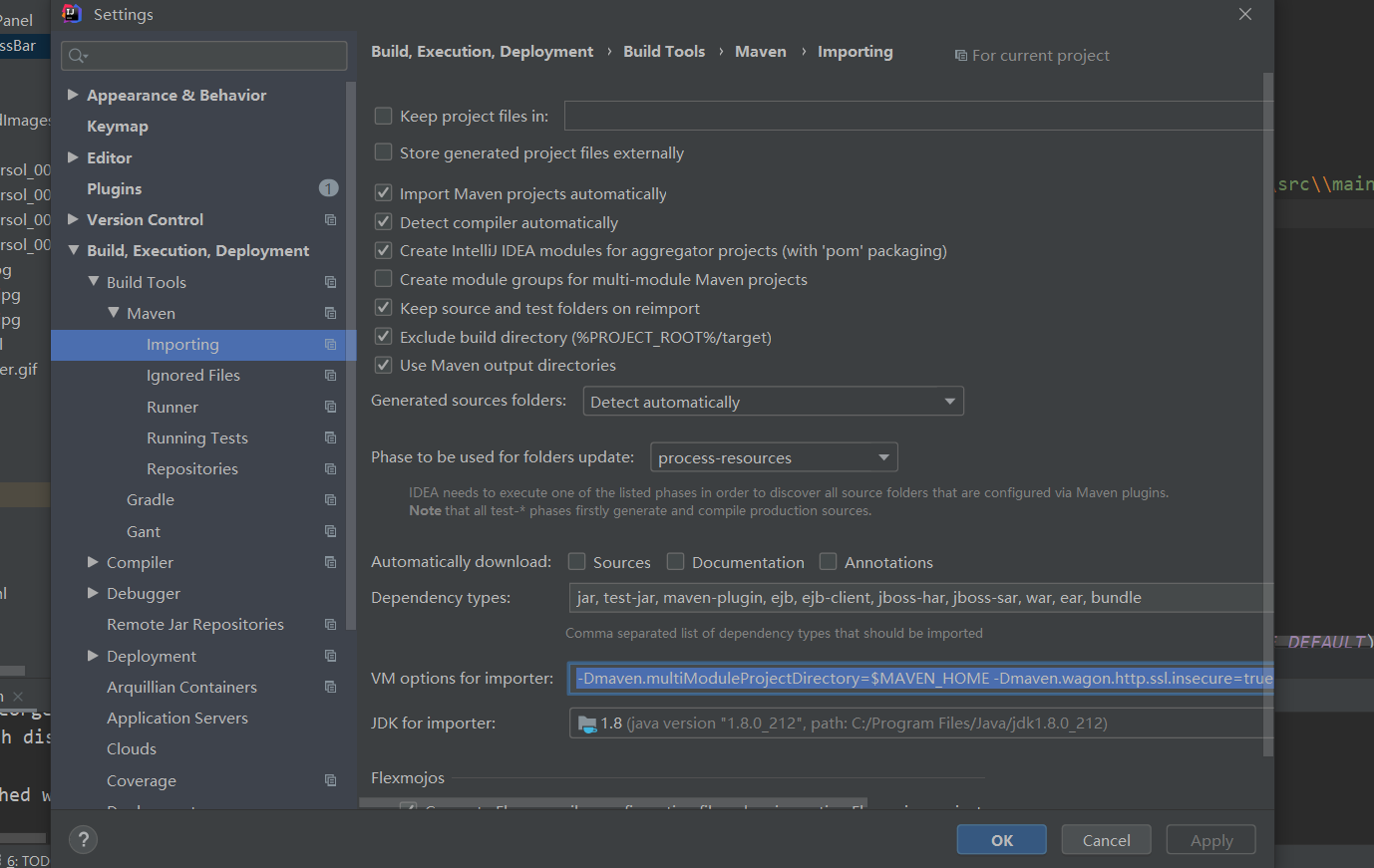Click project-level icon beside Repositories
Screen dimensions: 1374x868
(x=330, y=468)
